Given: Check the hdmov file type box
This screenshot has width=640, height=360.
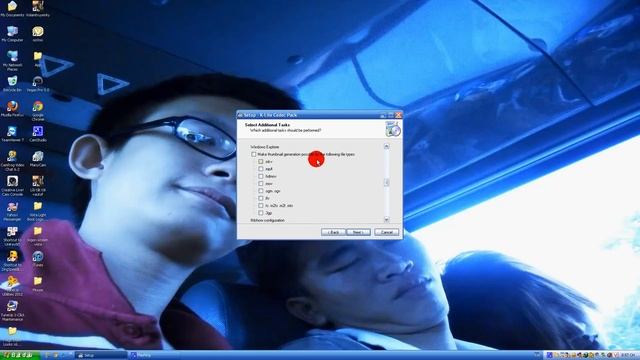Looking at the screenshot, I should tap(261, 176).
